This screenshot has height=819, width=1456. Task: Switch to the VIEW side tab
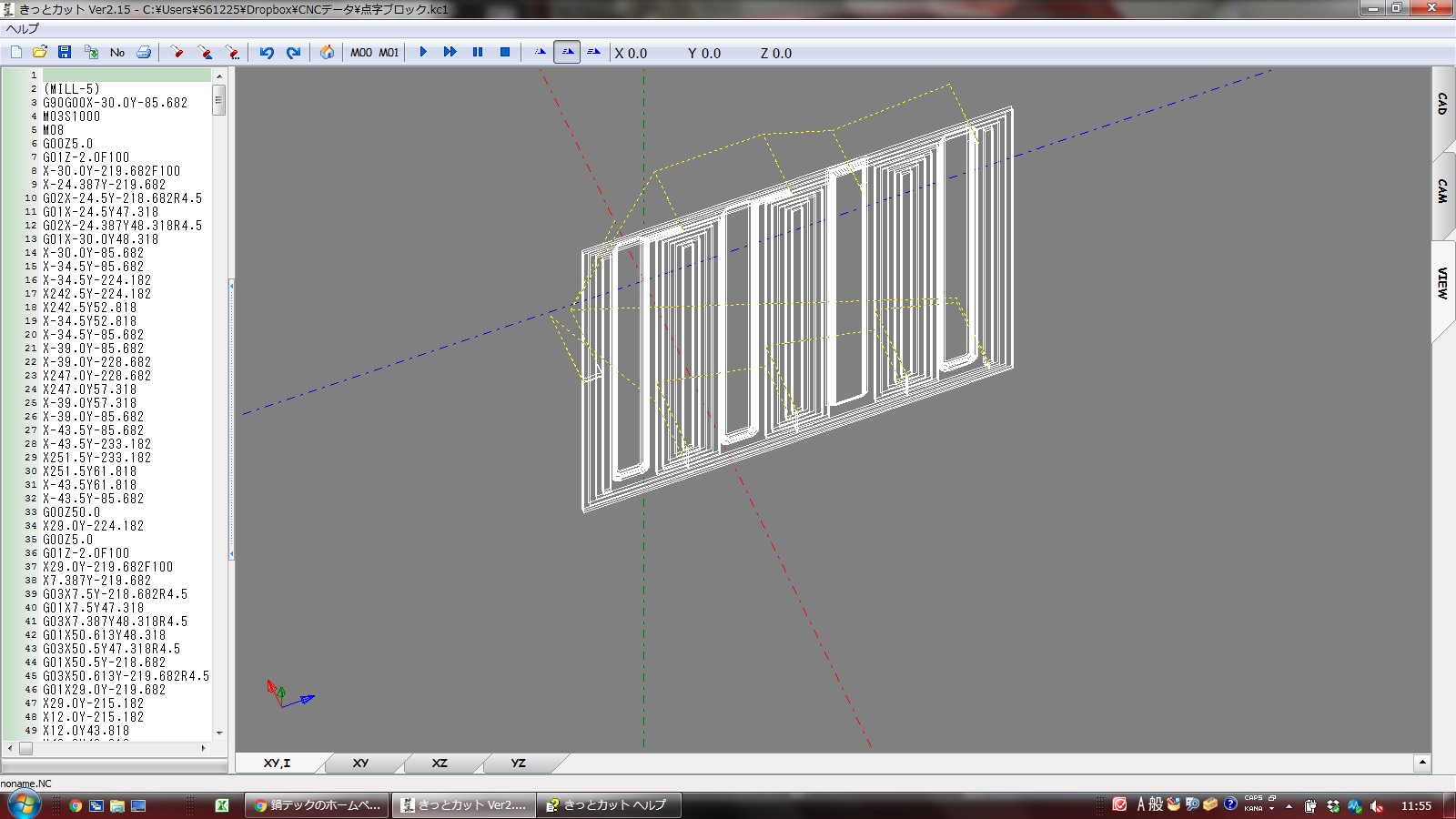point(1442,284)
